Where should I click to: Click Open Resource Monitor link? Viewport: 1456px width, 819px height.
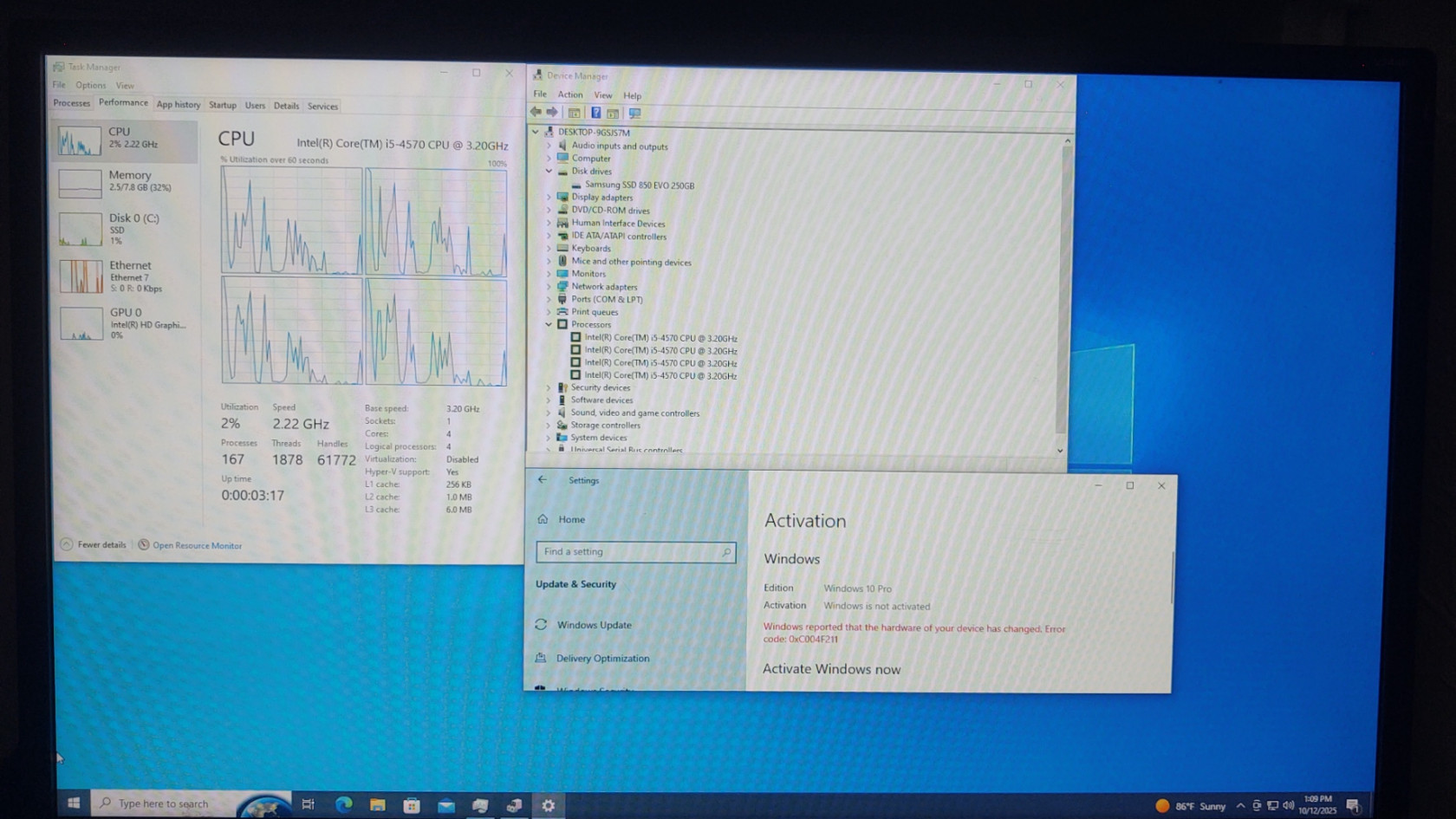pyautogui.click(x=197, y=545)
